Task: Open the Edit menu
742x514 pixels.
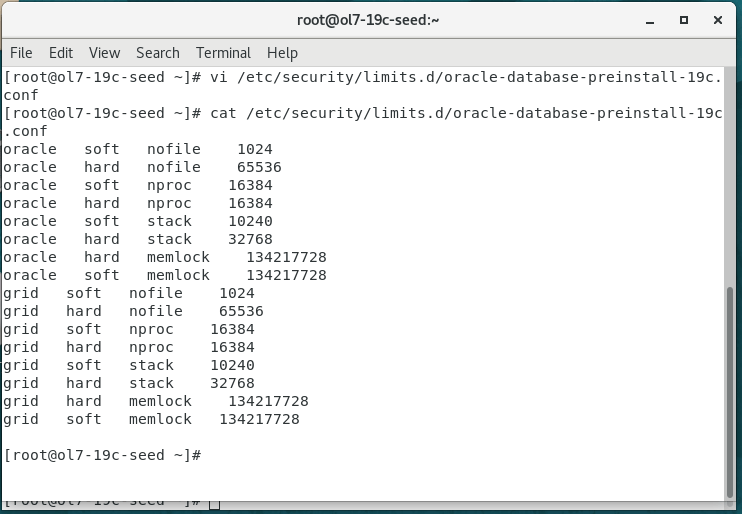Action: pyautogui.click(x=61, y=53)
